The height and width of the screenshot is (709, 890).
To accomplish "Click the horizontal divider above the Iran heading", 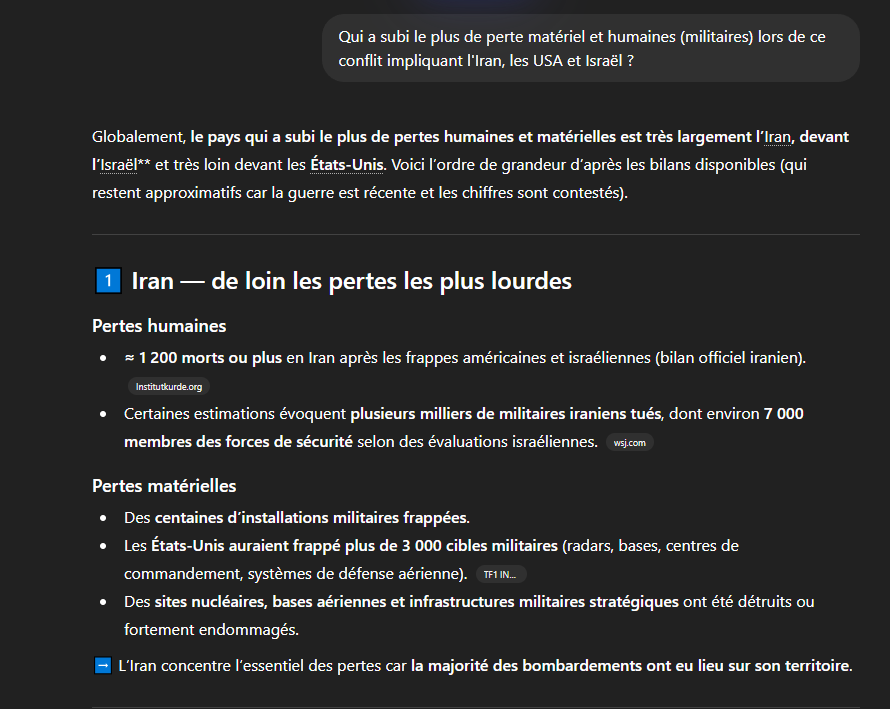I will (475, 234).
